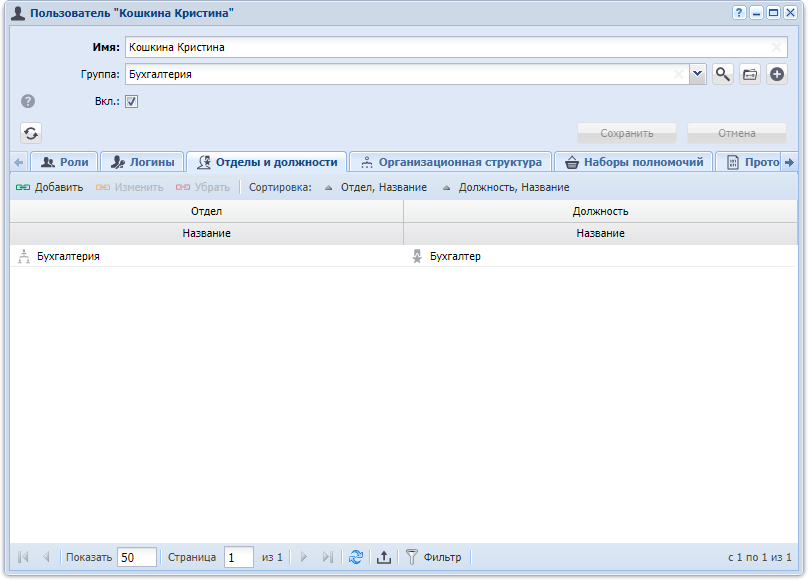
Task: Click the gray help question mark icon
Action: (28, 101)
